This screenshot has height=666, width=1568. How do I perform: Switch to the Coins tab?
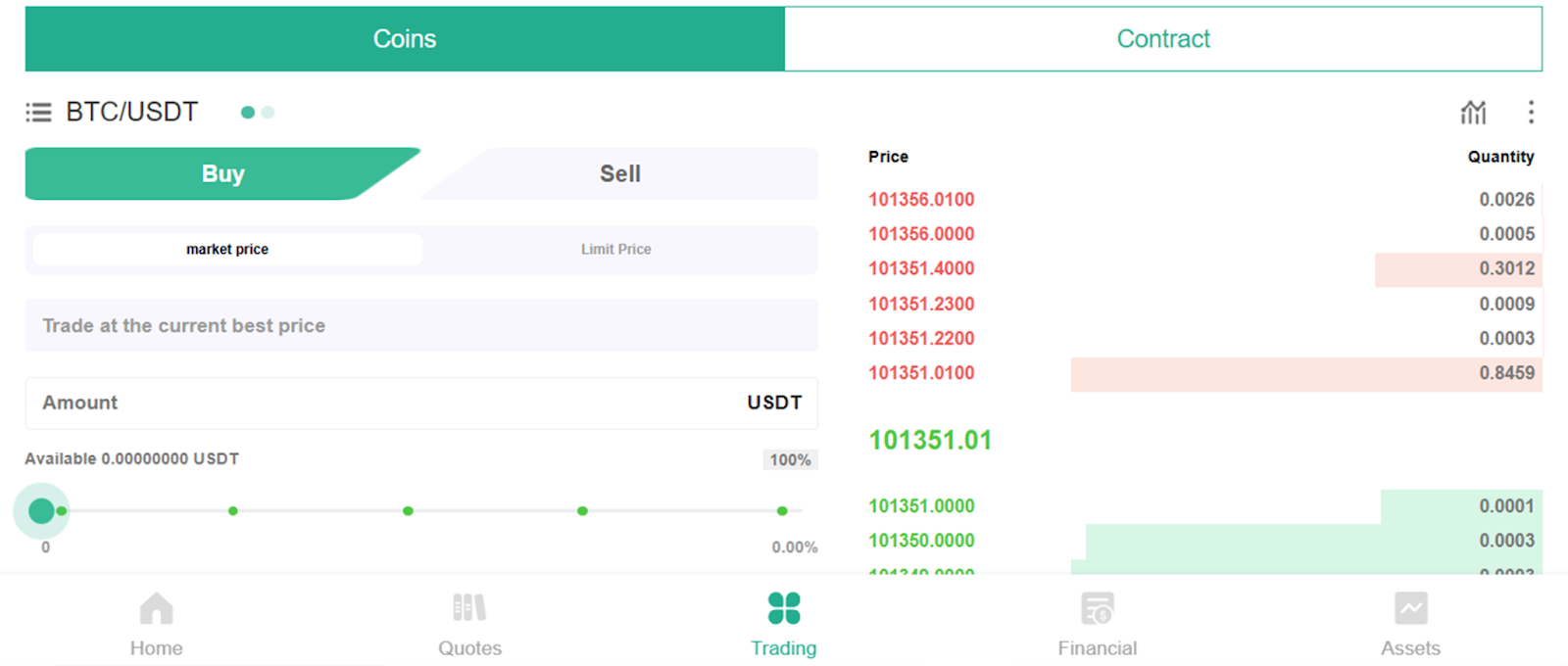(405, 39)
